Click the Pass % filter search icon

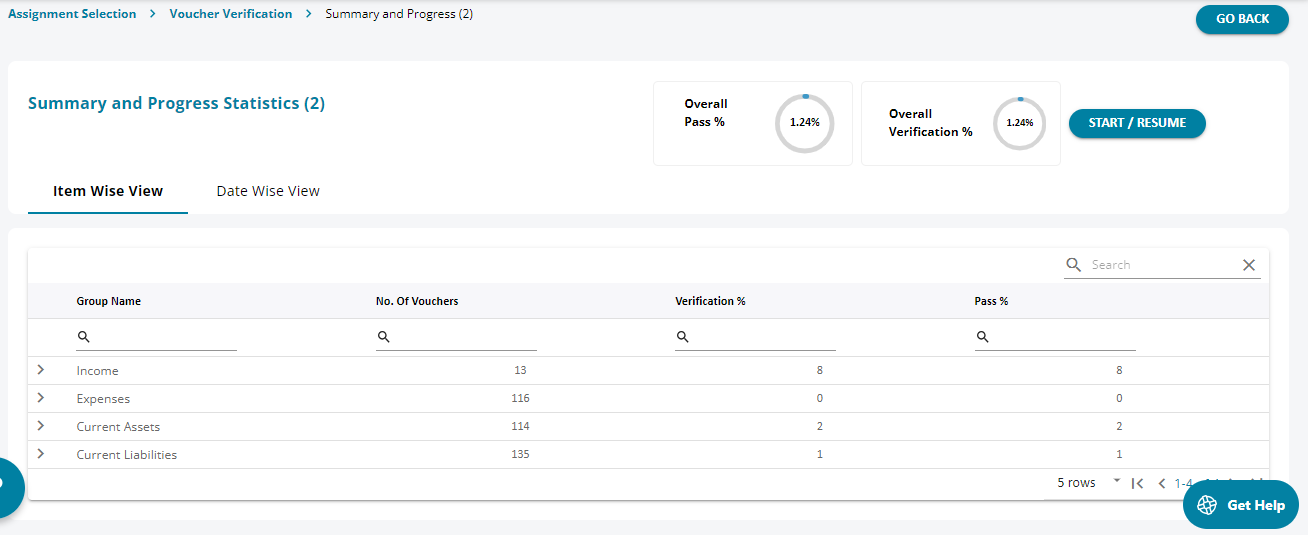point(983,338)
